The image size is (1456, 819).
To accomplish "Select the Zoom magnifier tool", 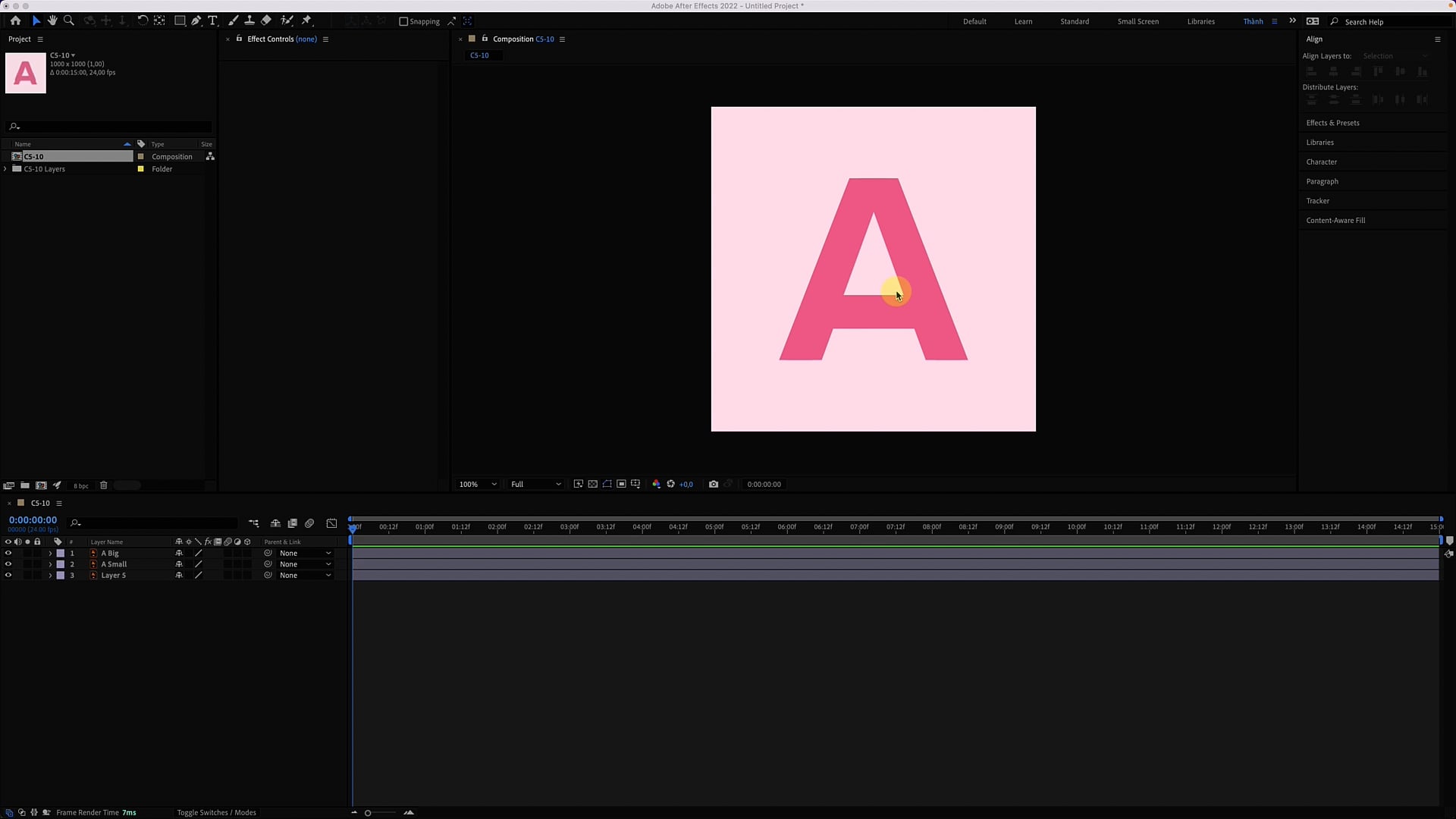I will tap(69, 20).
